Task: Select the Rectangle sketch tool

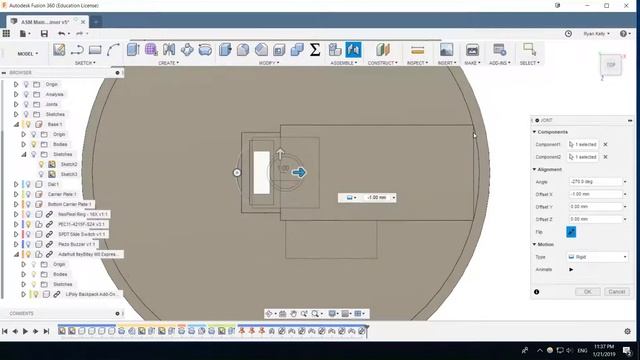Action: pos(95,50)
